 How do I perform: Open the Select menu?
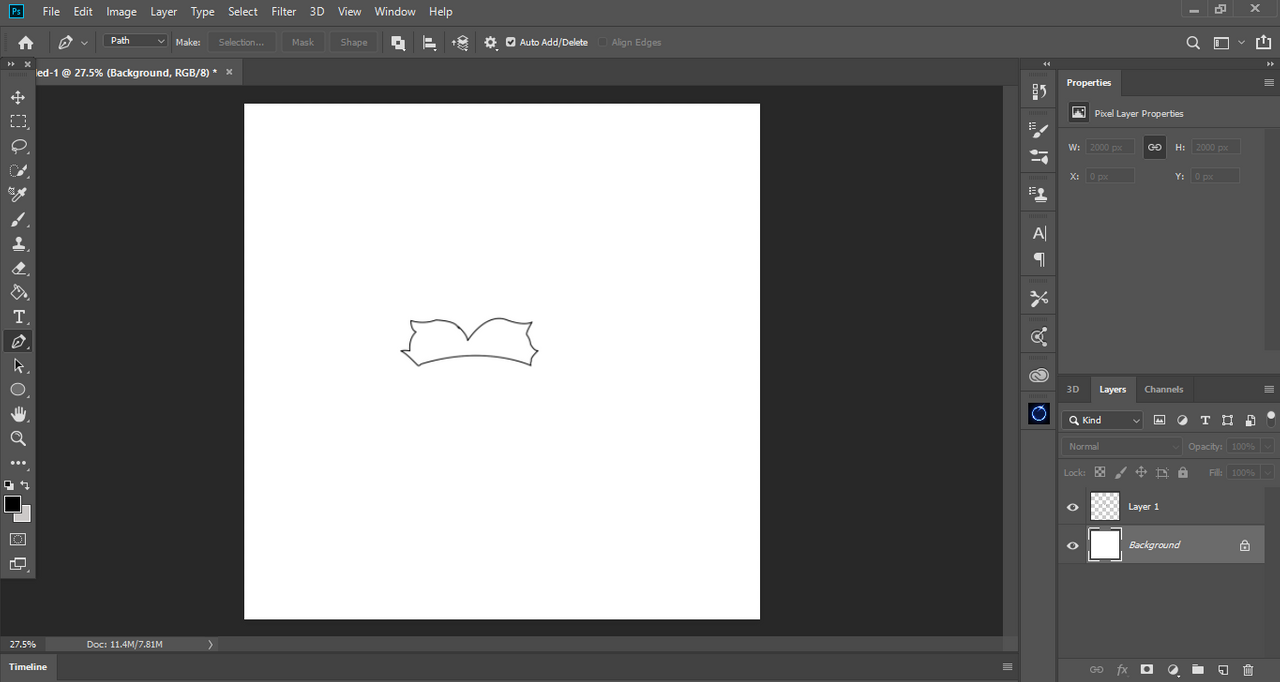coord(243,12)
